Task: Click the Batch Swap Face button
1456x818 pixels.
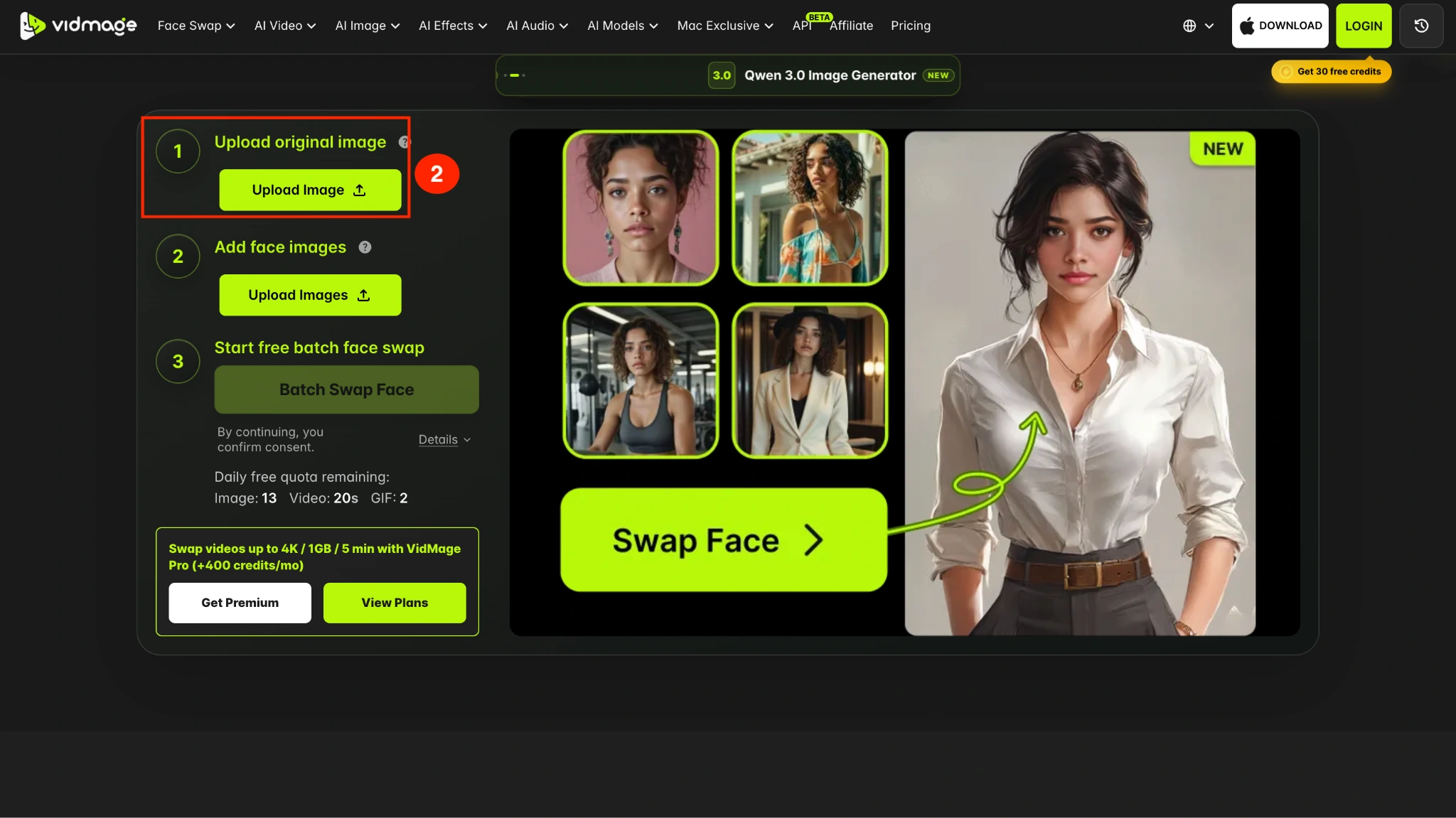Action: click(x=346, y=389)
